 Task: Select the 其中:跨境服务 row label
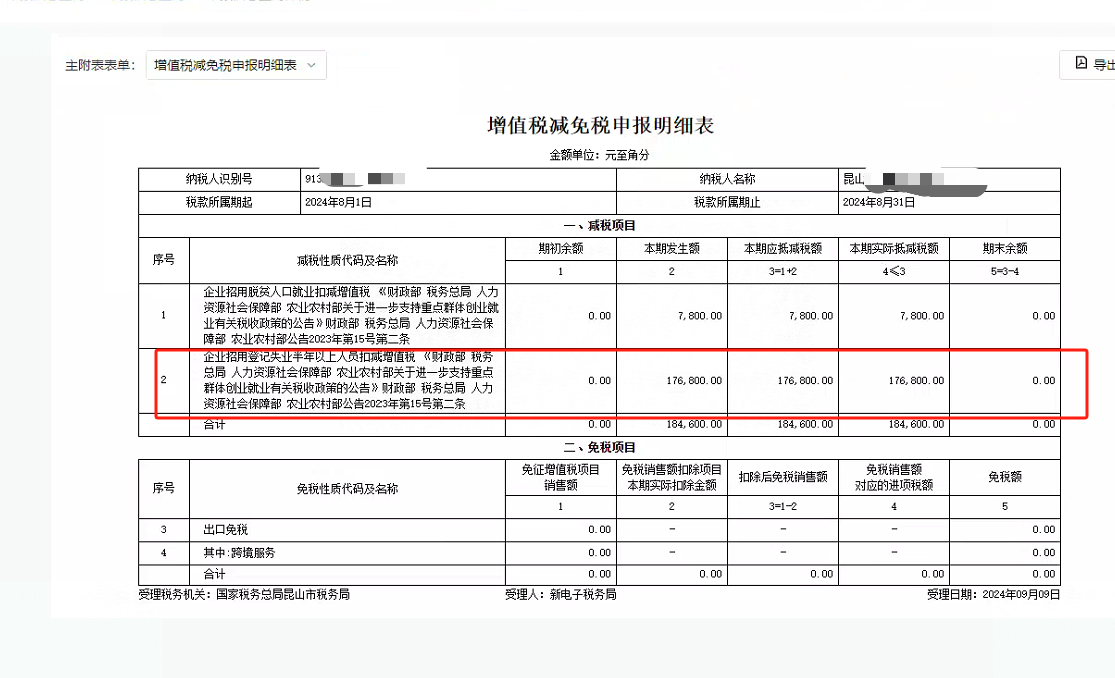238,552
